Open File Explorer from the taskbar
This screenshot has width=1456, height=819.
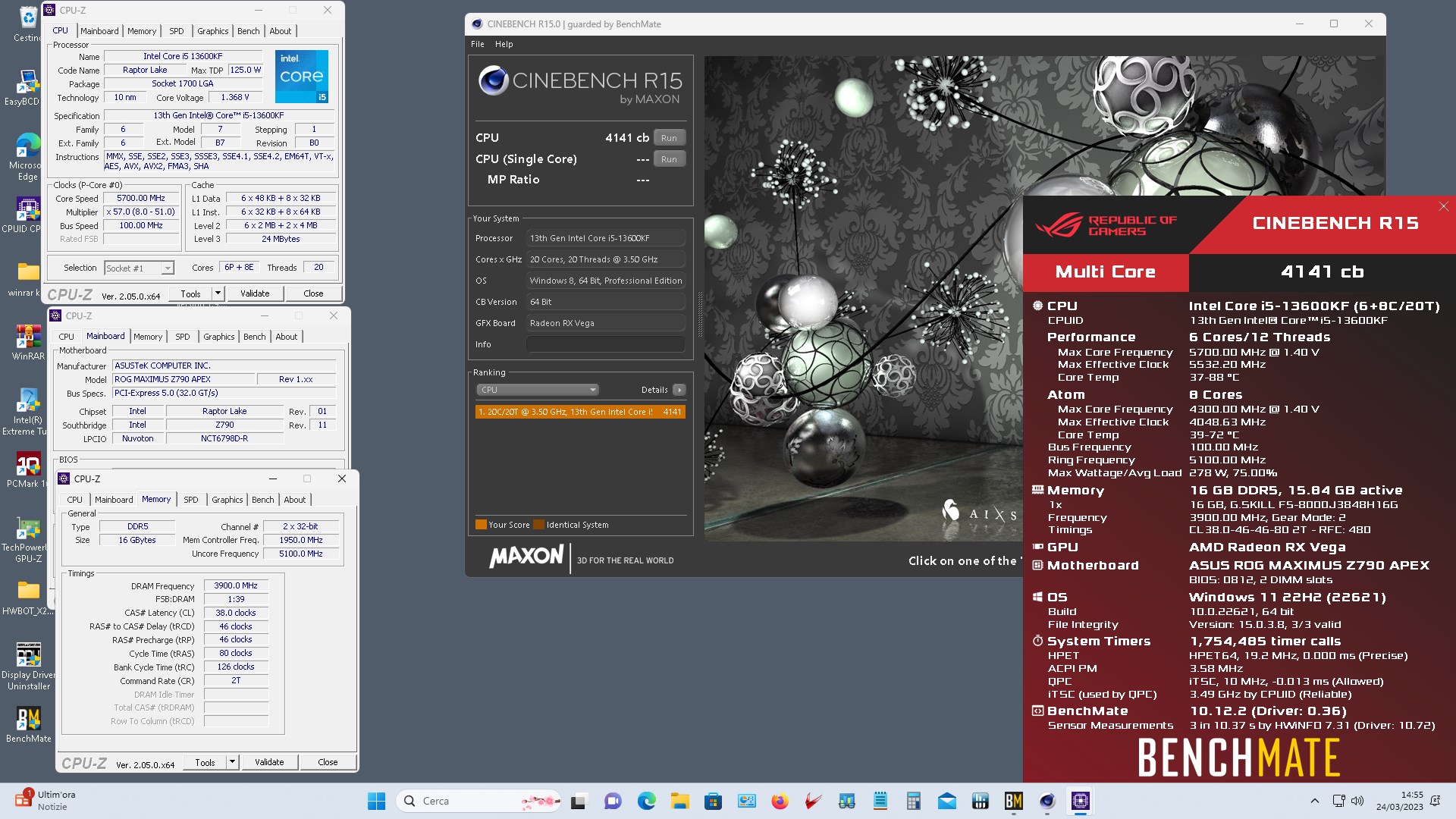point(679,801)
